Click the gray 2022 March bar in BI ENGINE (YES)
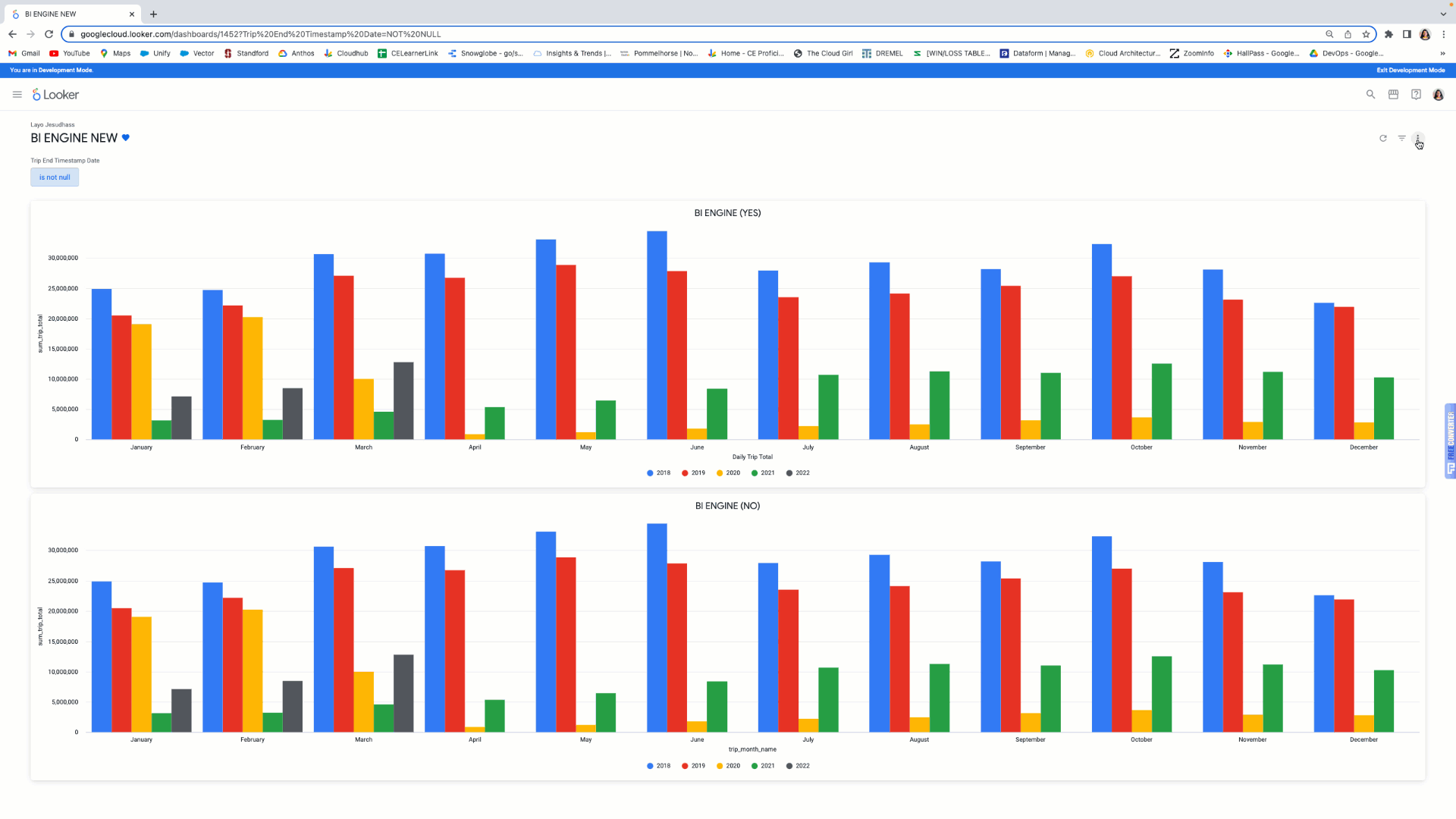Image resolution: width=1456 pixels, height=819 pixels. pyautogui.click(x=403, y=400)
